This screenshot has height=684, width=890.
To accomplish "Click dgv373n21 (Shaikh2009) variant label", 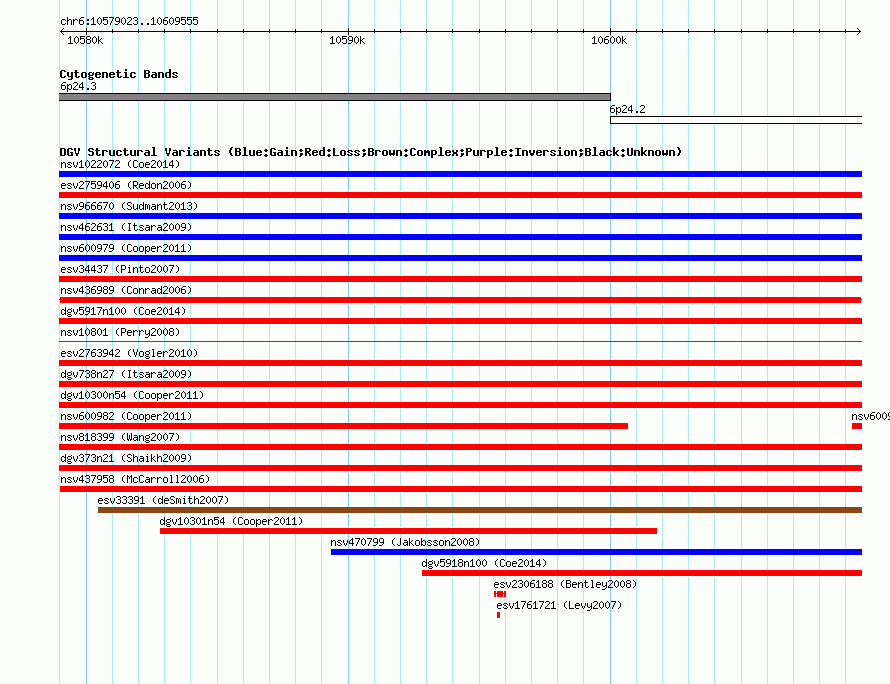I will click(126, 458).
